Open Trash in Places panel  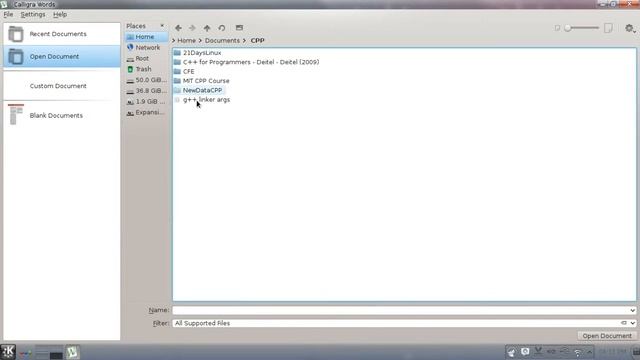click(x=146, y=69)
